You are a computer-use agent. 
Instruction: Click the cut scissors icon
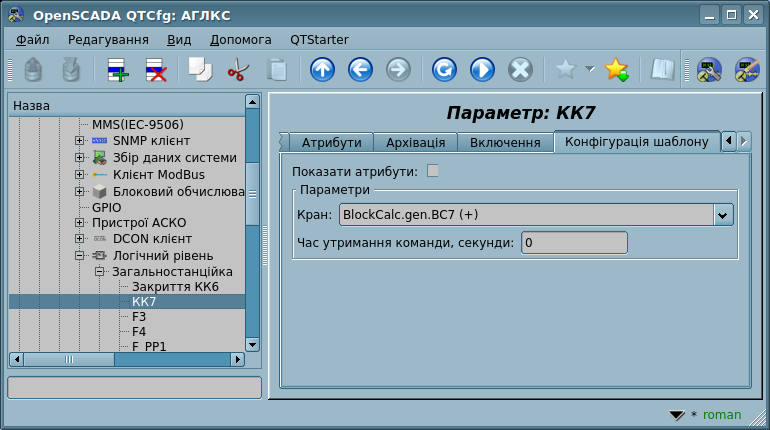[x=238, y=70]
